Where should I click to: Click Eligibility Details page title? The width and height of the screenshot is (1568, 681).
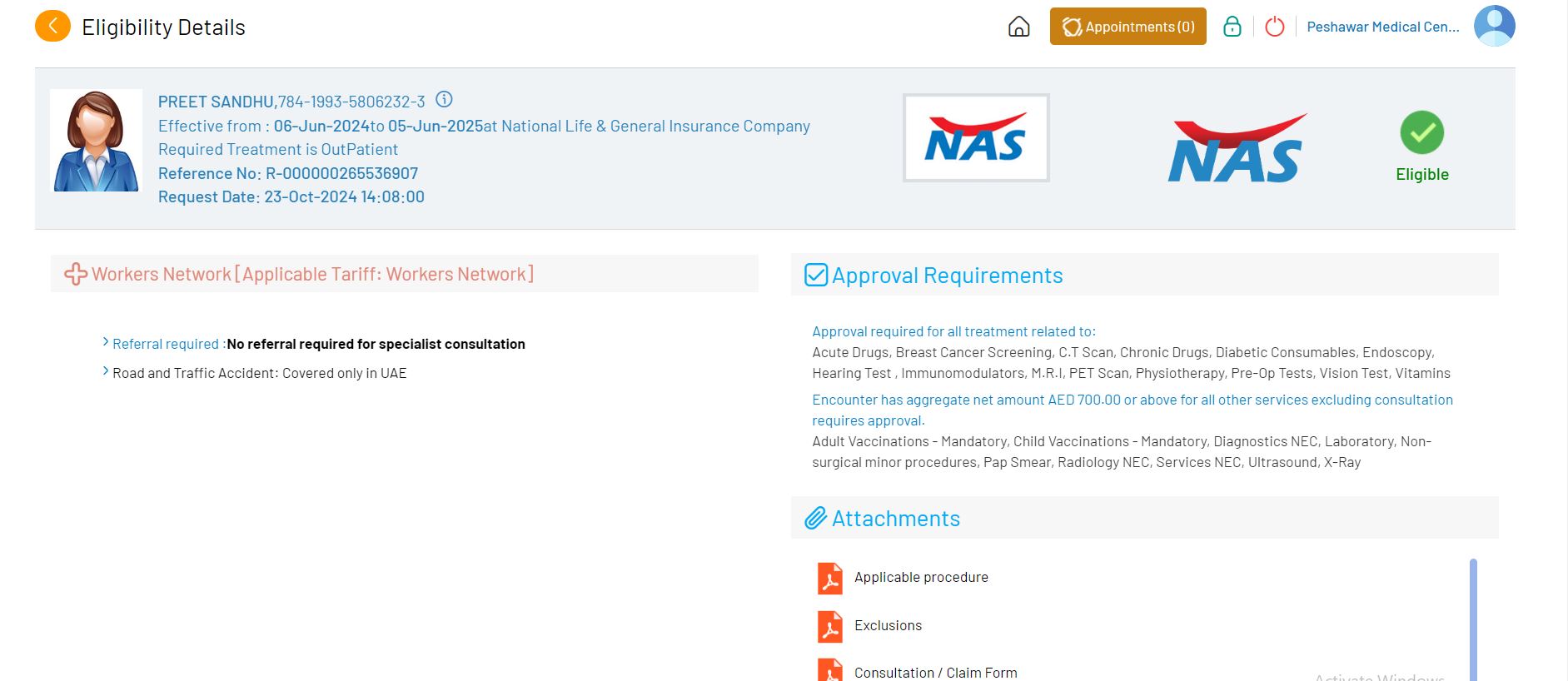[x=163, y=27]
